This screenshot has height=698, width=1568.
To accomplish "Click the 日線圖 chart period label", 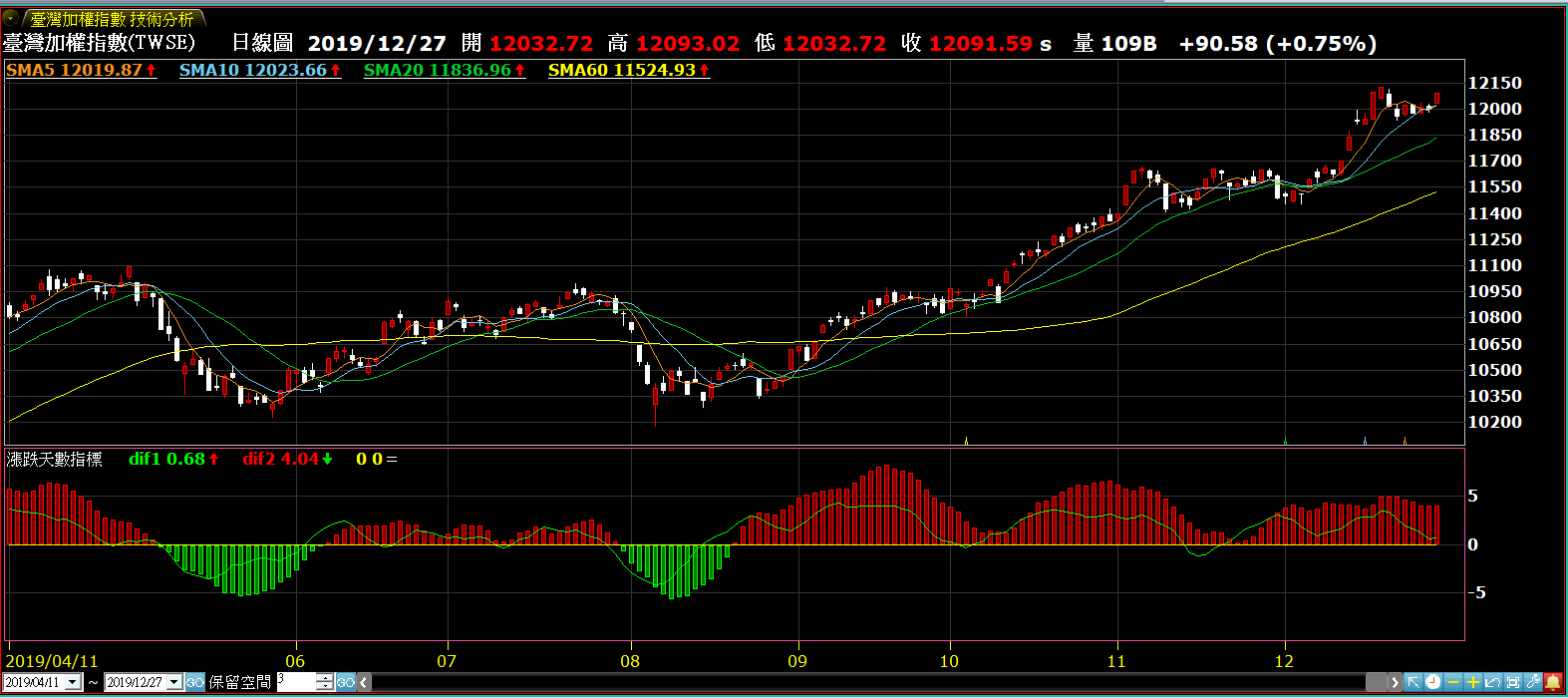I will tap(262, 43).
